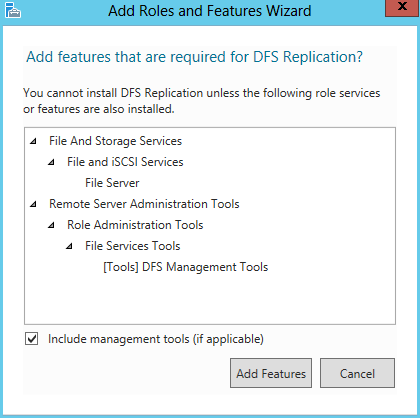Collapse File And Storage Services node
The image size is (420, 418).
point(33,141)
